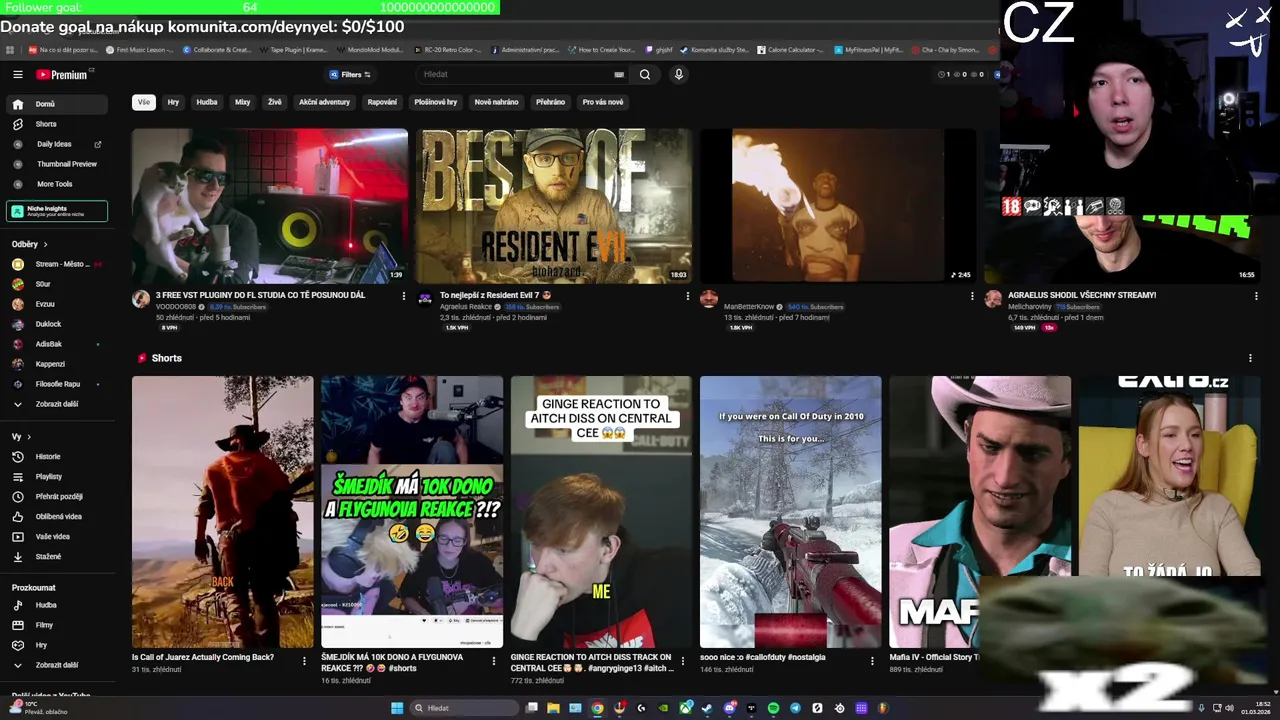
Task: Open Historie in the sidebar
Action: point(57,456)
